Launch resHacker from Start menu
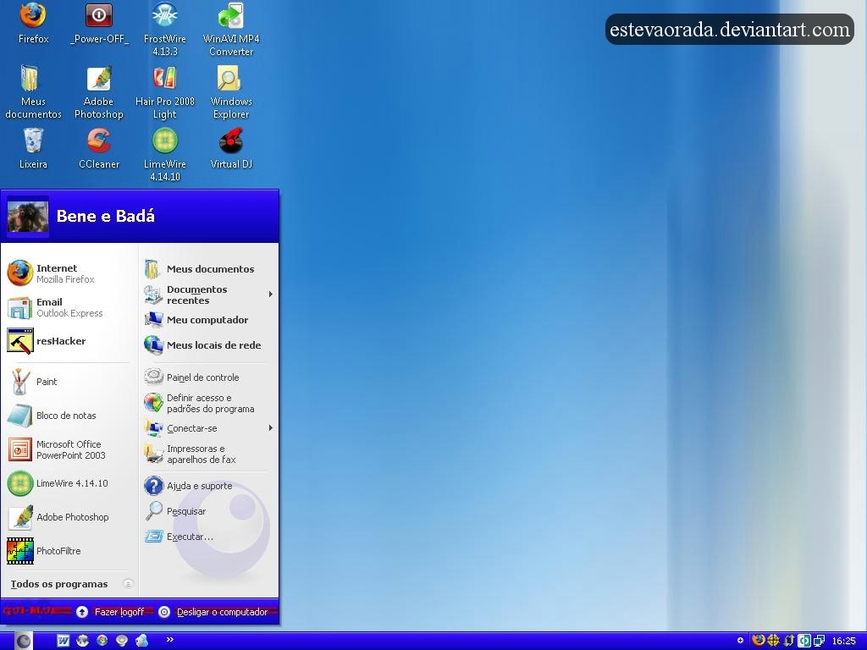867x650 pixels. point(69,341)
